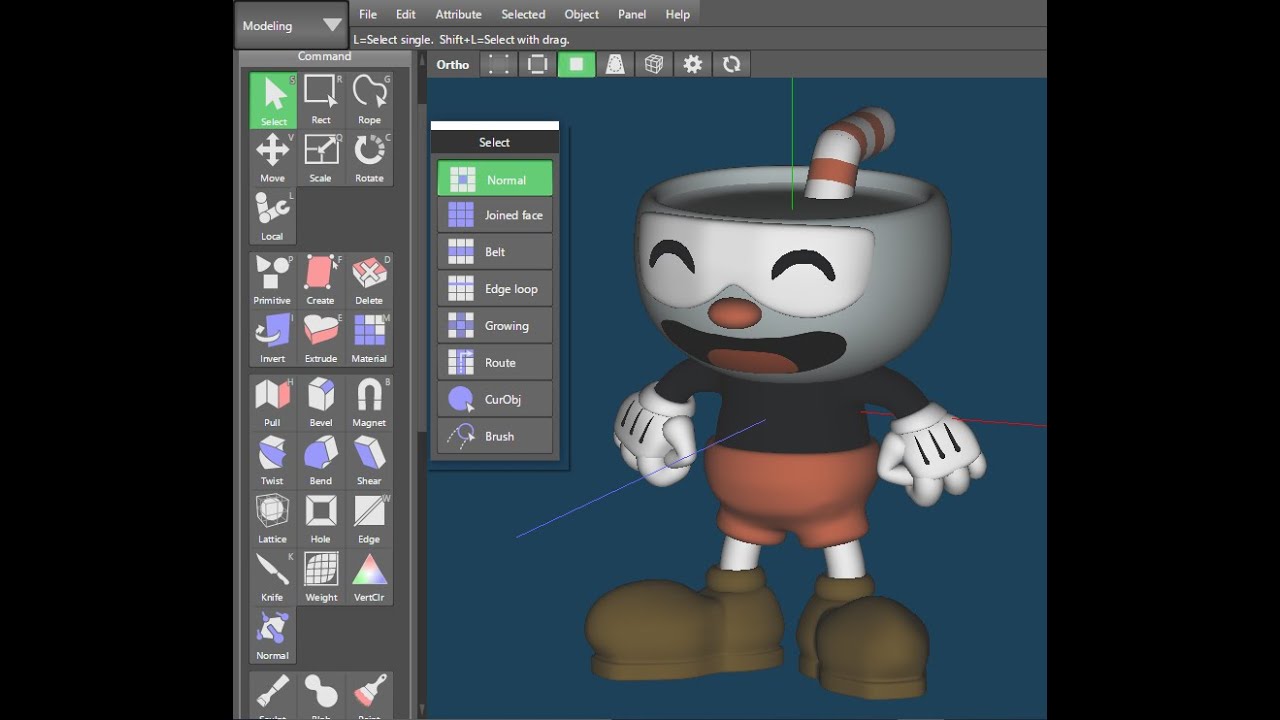Click the Delete tool

pyautogui.click(x=369, y=280)
